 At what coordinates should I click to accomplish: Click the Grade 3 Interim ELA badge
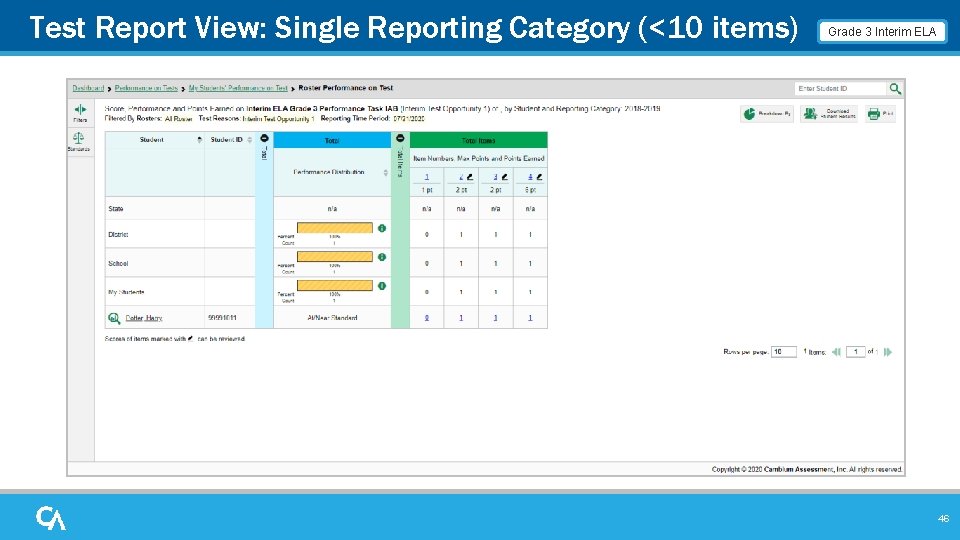882,32
